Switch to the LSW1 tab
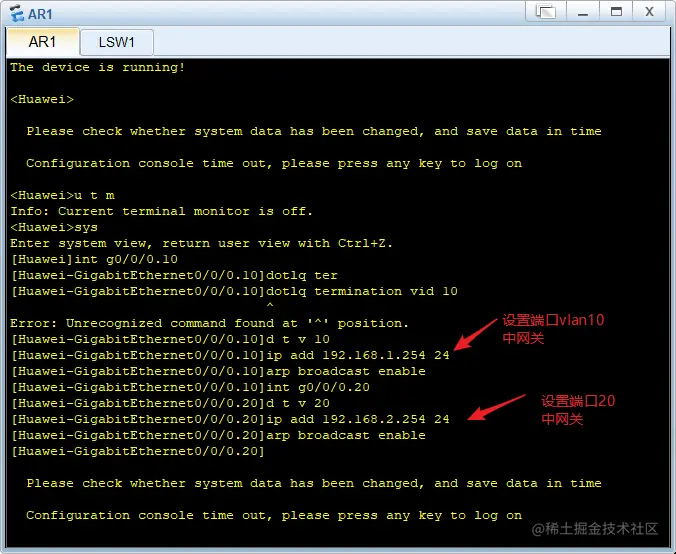The image size is (676, 554). point(116,42)
